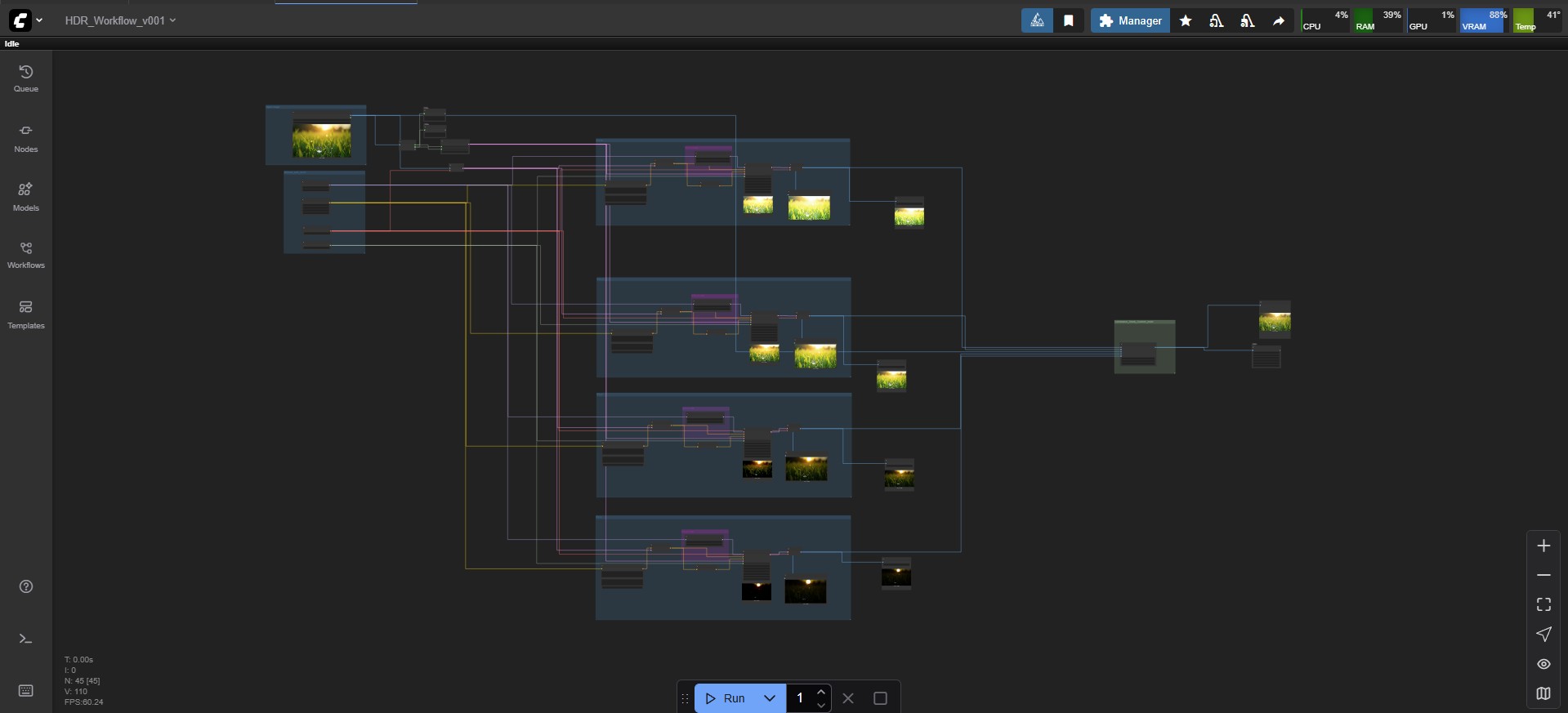
Task: Click the star favorites icon in toolbar
Action: tap(1186, 21)
